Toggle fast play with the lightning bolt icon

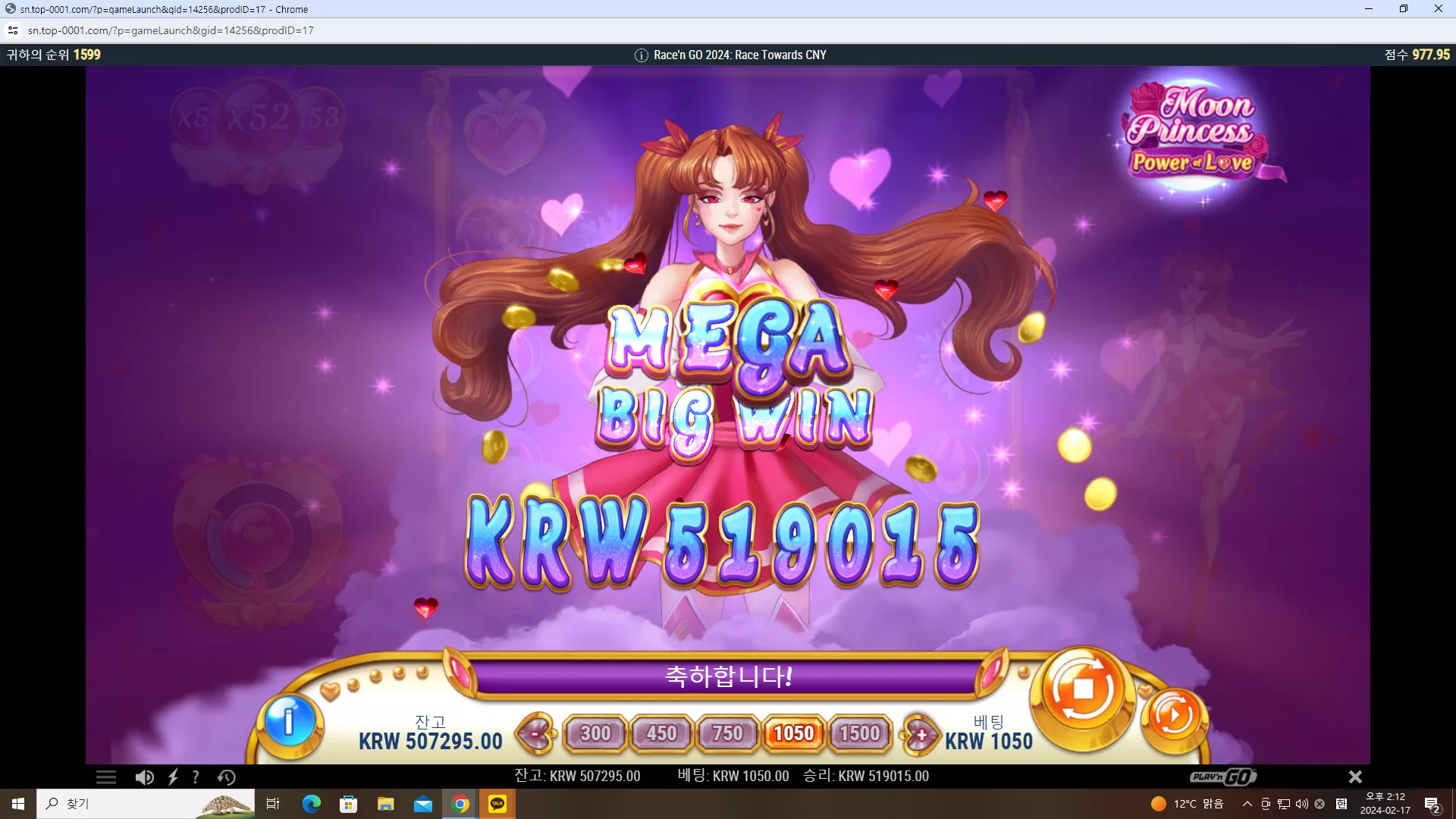coord(173,777)
